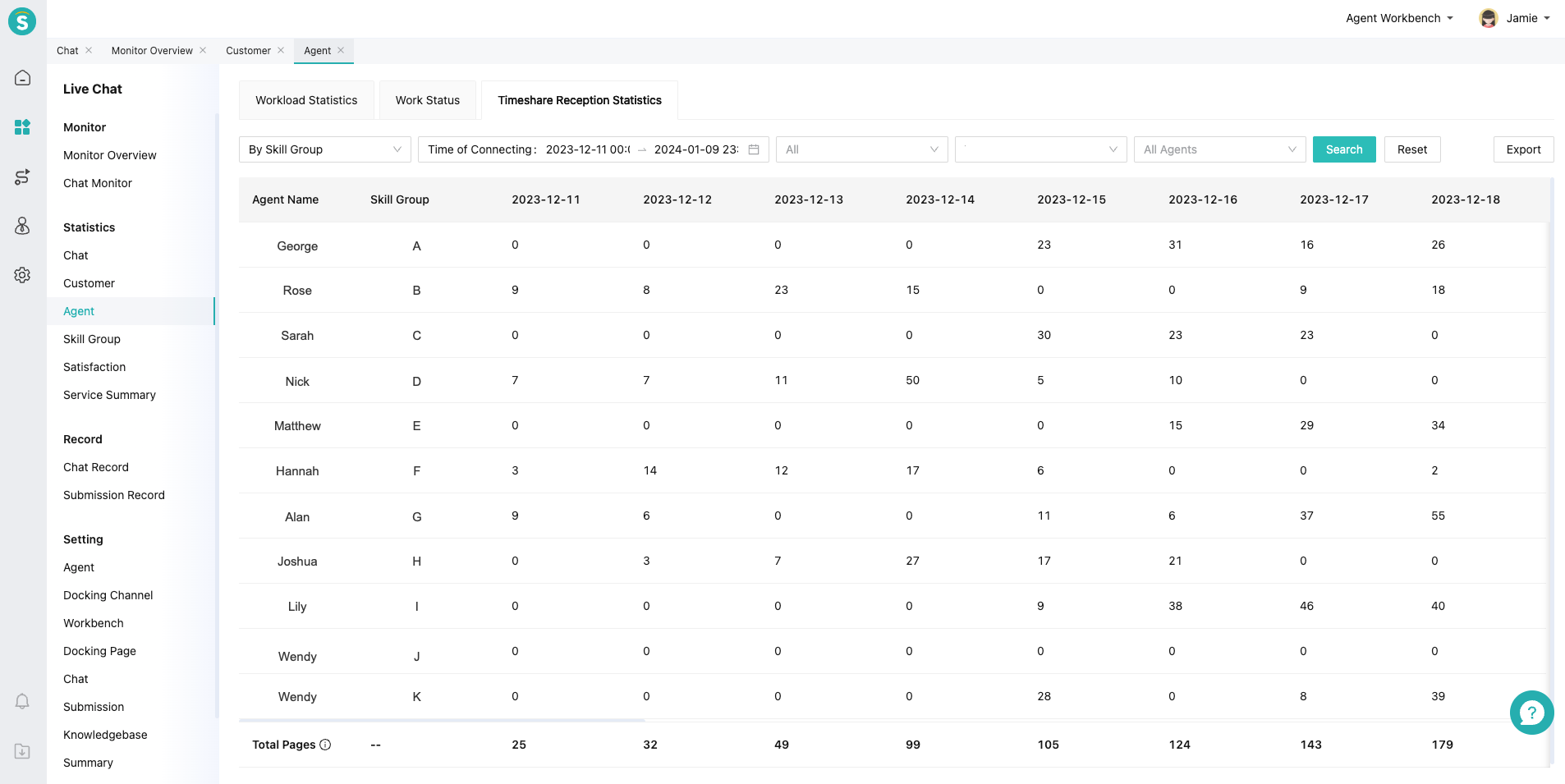Close the Customer tab
1565x784 pixels.
(281, 50)
